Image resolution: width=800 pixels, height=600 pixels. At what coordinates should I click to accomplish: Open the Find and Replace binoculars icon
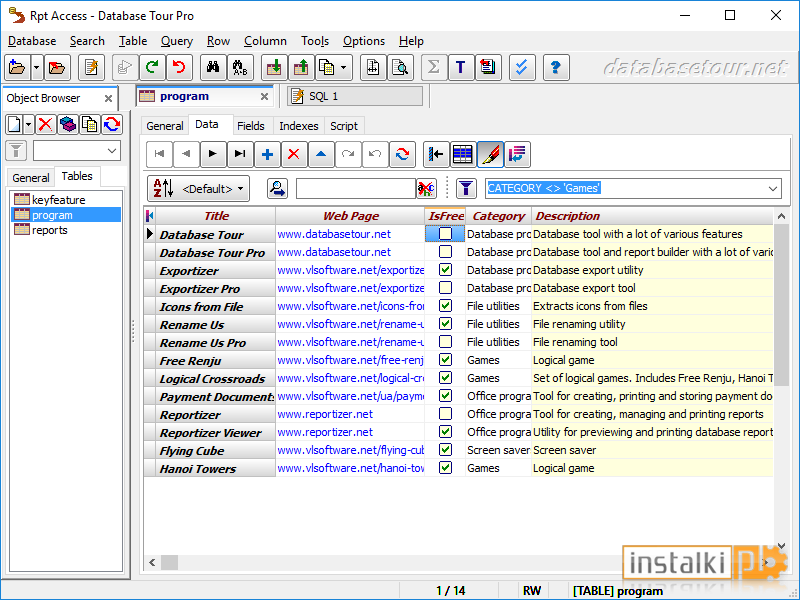click(240, 67)
